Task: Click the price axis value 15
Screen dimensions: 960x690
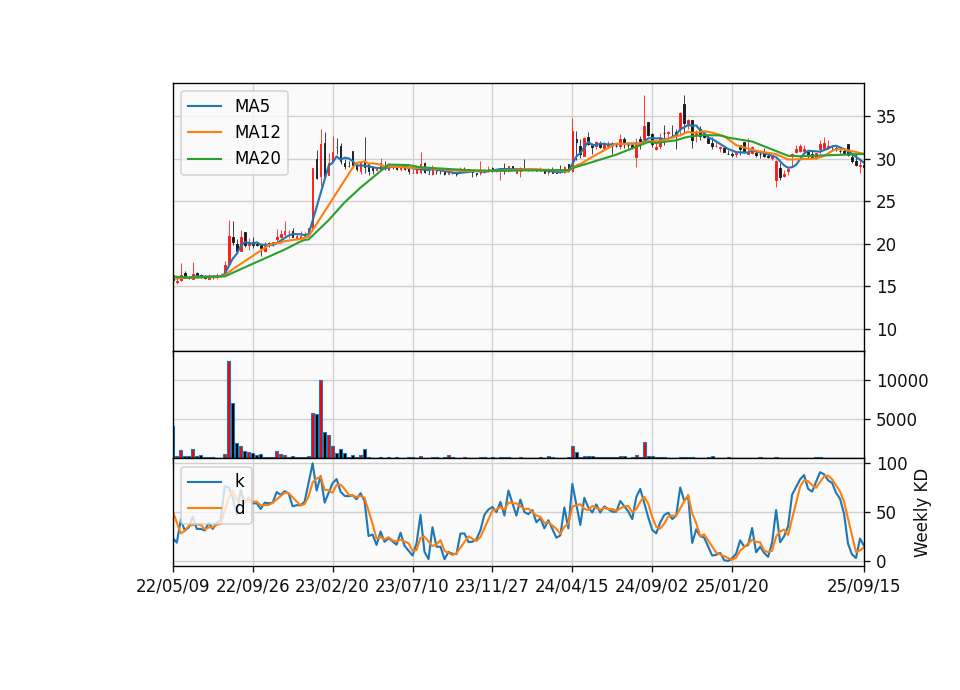Action: [x=886, y=287]
